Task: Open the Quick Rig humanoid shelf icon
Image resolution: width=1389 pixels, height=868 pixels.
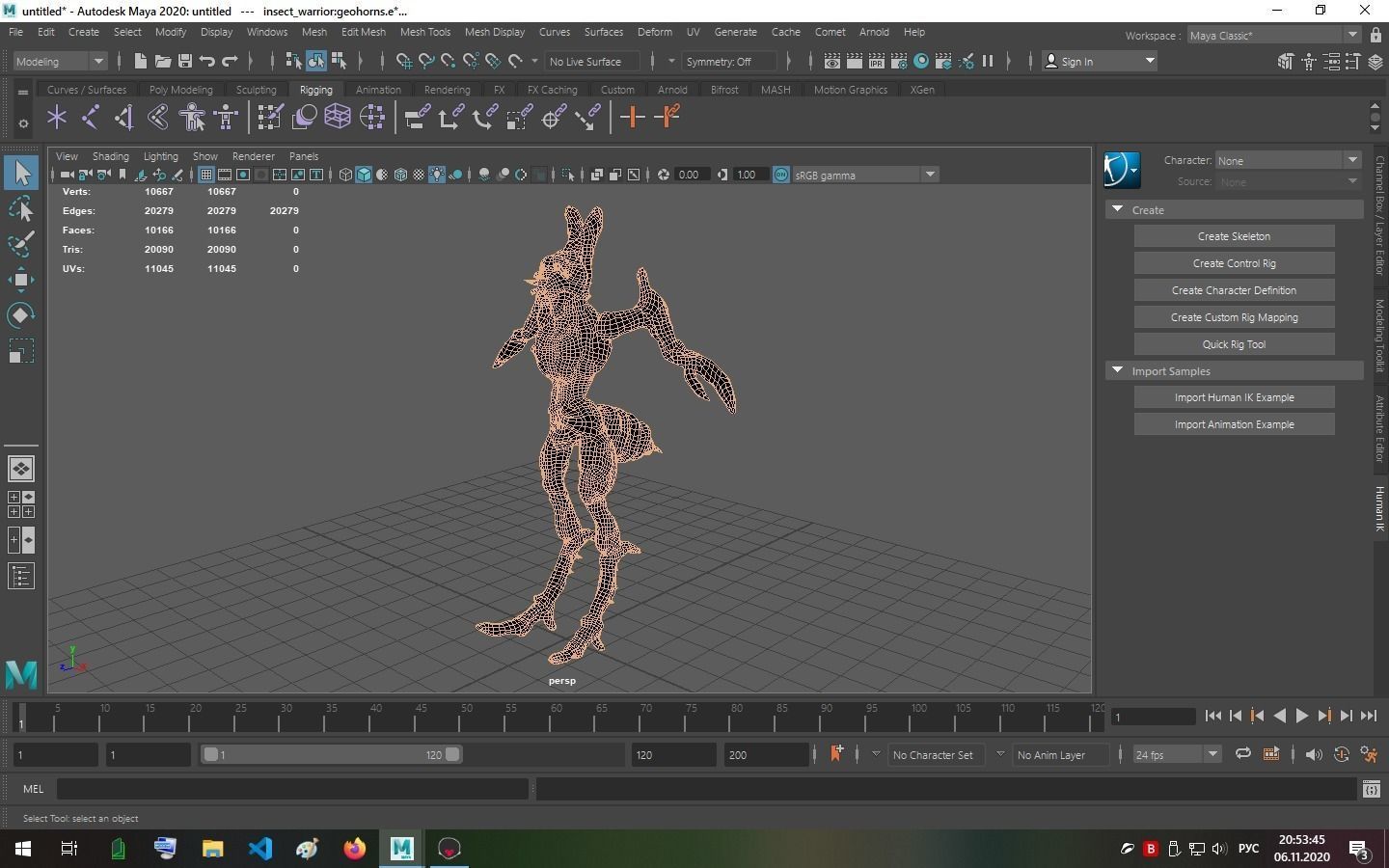Action: (x=192, y=118)
